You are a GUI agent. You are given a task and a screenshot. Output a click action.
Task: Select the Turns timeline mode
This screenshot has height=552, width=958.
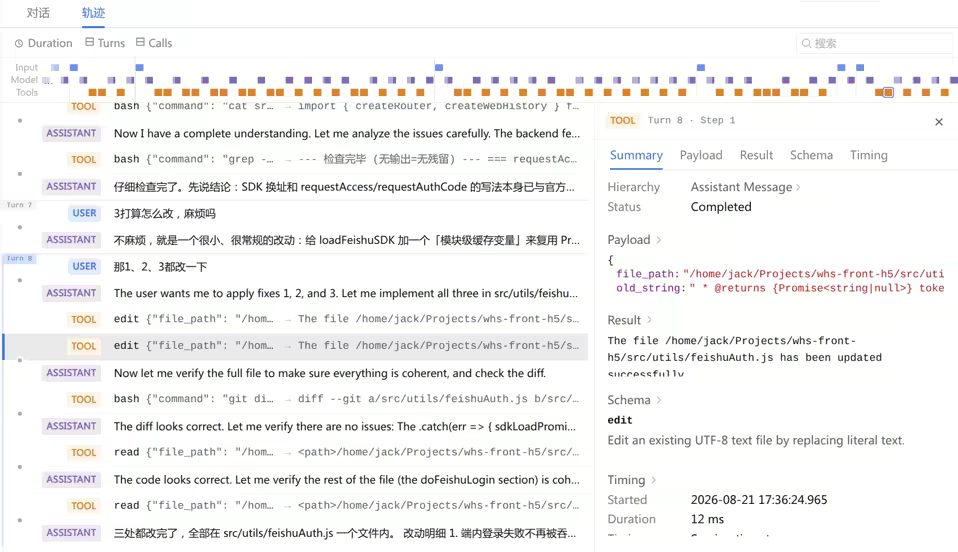click(104, 43)
